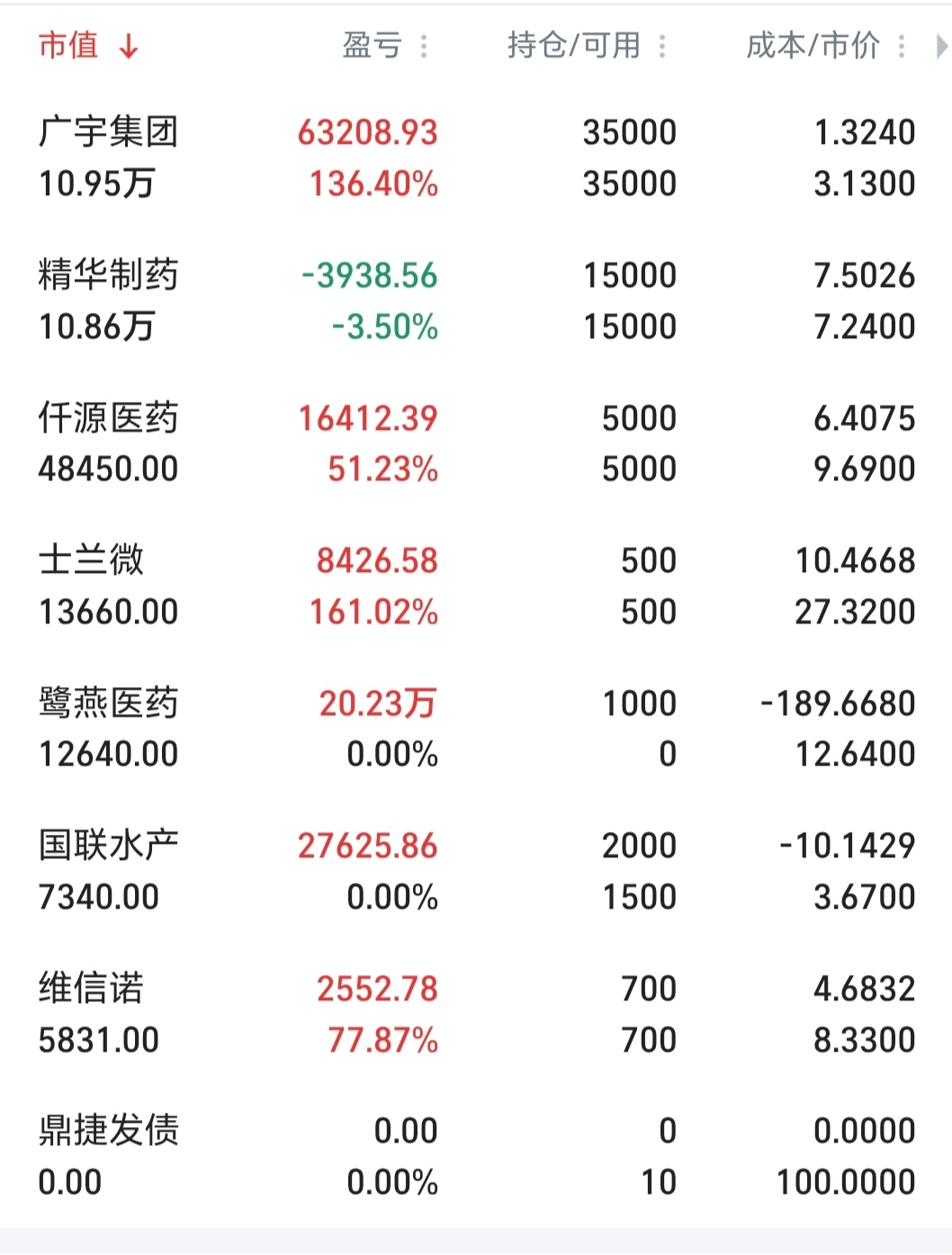This screenshot has width=952, height=1255.
Task: Open the 广宇集团 holding
Action: point(108,132)
